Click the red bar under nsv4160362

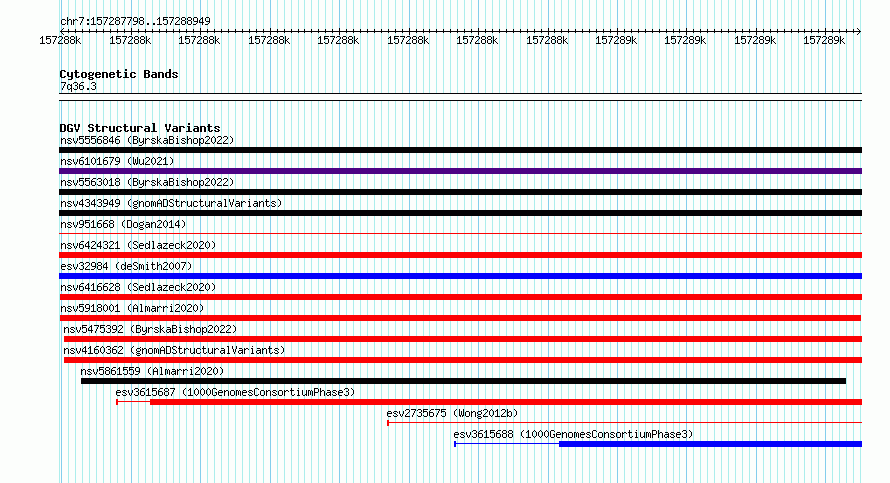(463, 360)
